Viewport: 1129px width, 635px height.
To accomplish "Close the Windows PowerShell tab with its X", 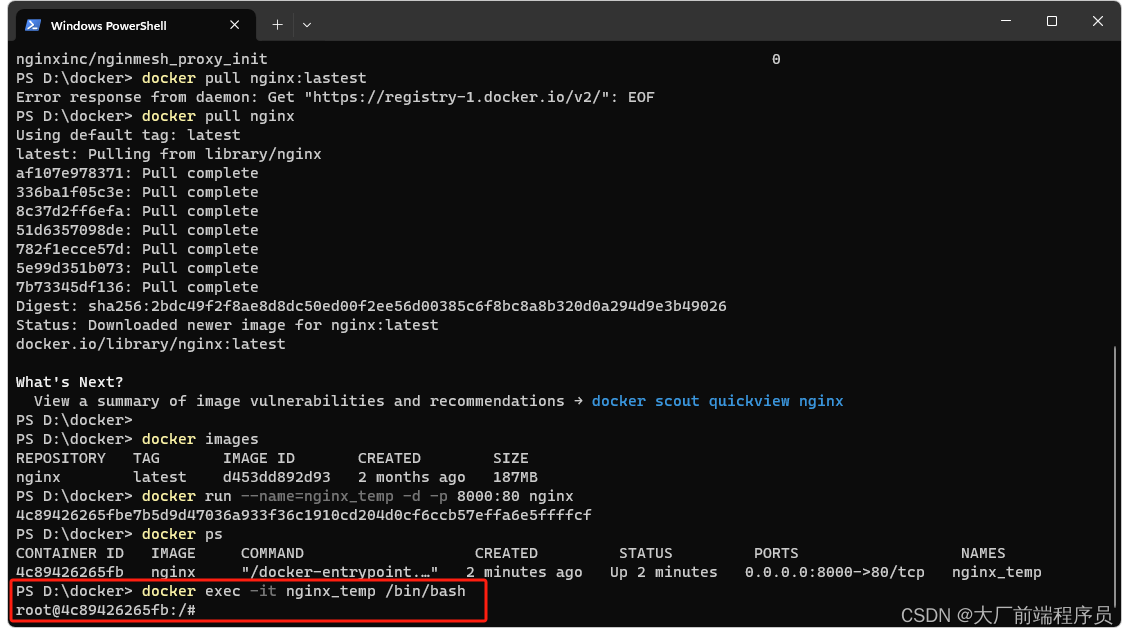I will click(x=235, y=24).
